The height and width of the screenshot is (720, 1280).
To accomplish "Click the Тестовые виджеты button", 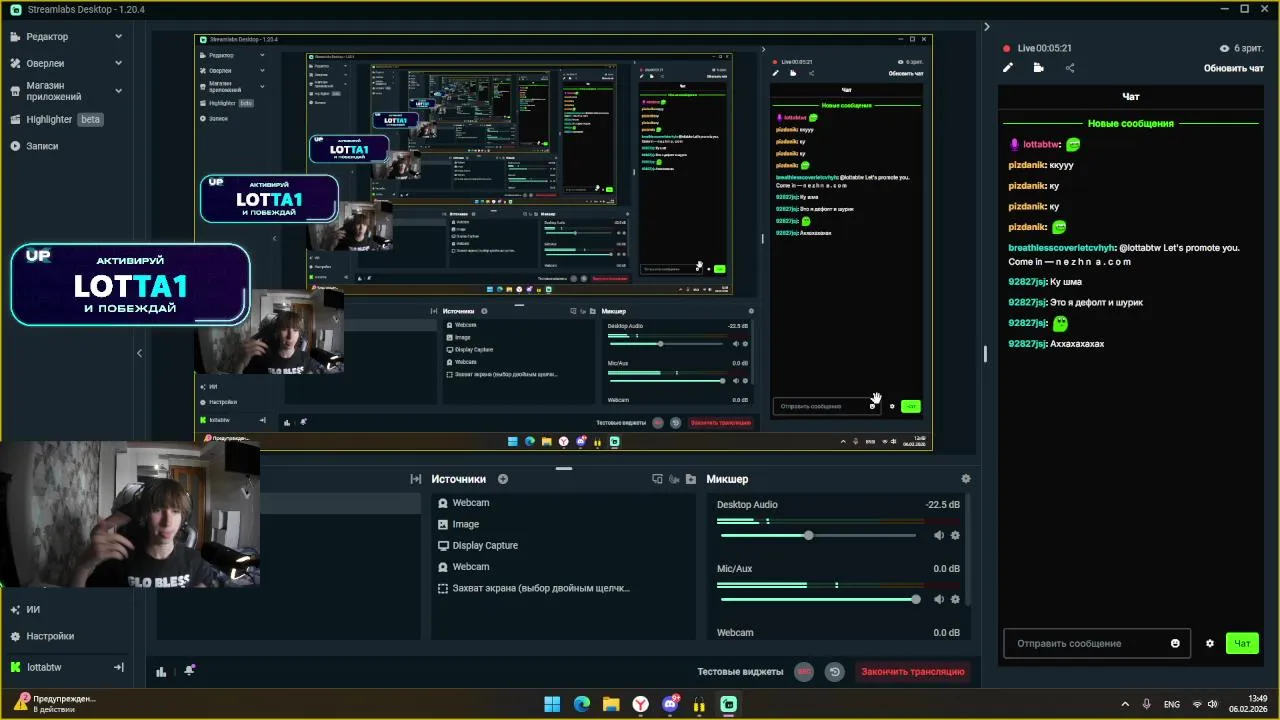I will (x=740, y=672).
